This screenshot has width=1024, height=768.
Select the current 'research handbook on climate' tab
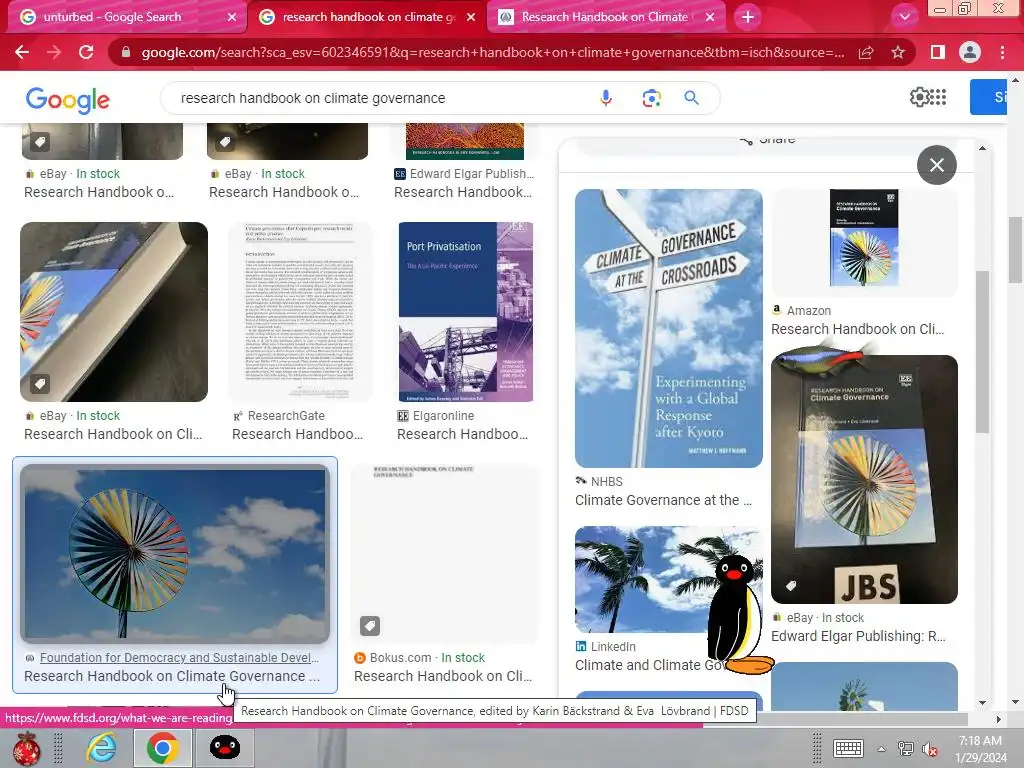tap(368, 17)
